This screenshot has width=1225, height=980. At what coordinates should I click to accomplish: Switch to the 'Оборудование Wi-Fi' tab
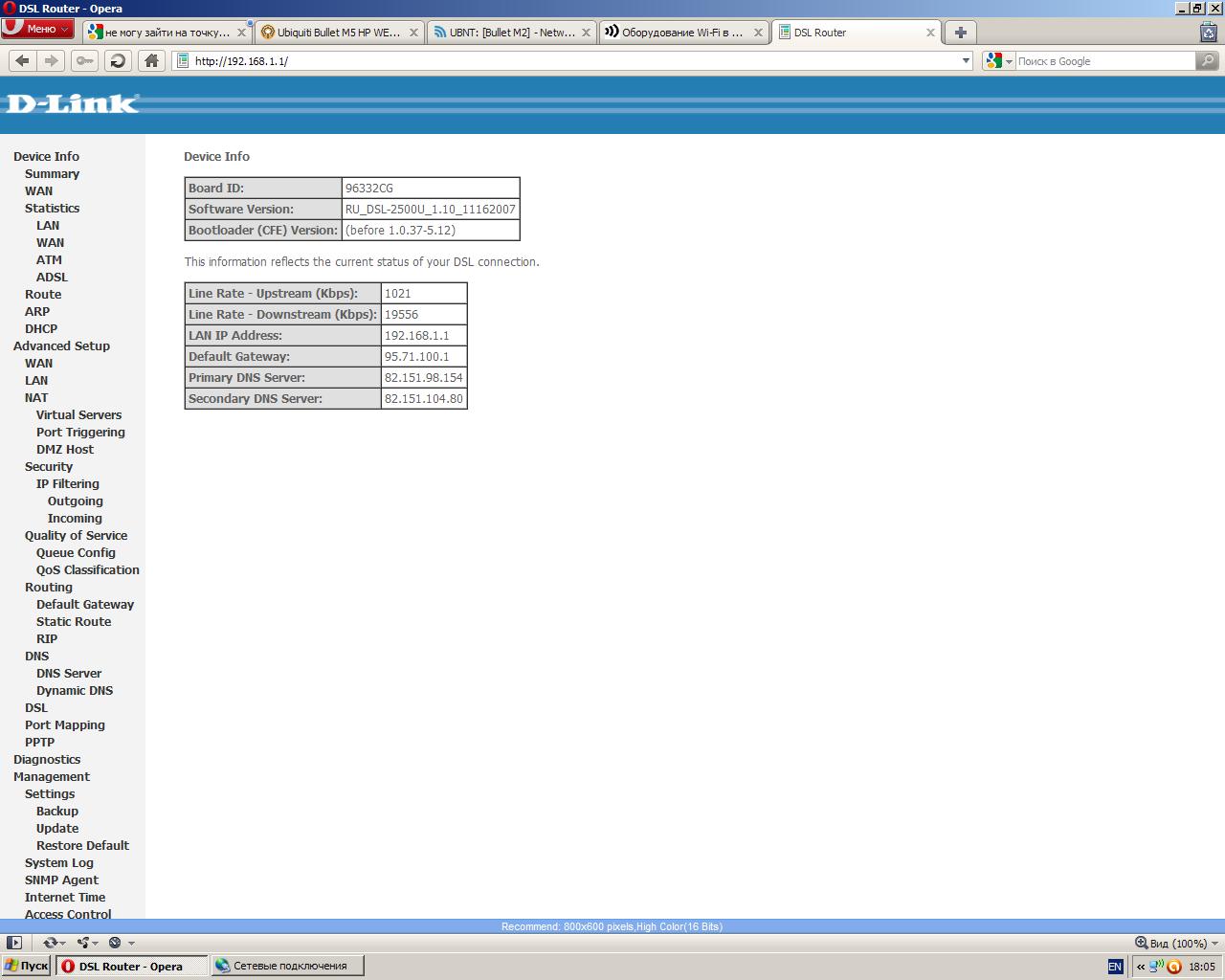pos(683,33)
